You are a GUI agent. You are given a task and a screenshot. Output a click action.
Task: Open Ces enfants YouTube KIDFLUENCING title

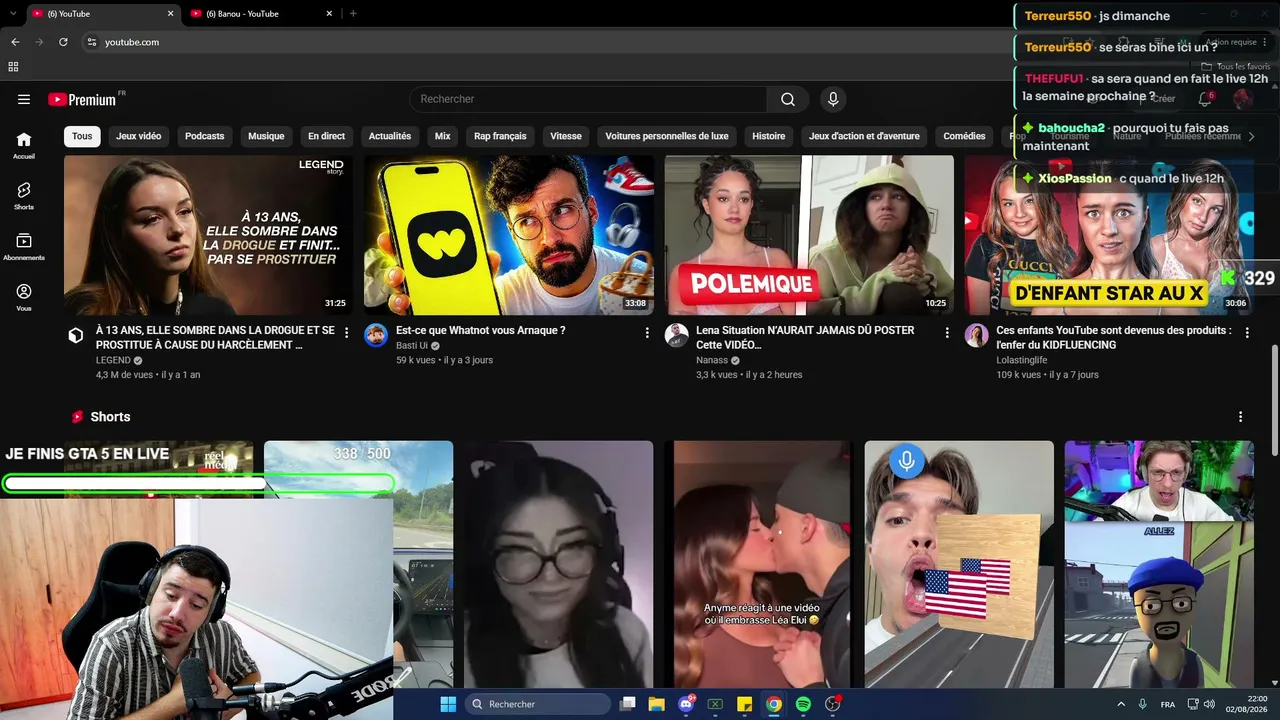coord(1114,337)
